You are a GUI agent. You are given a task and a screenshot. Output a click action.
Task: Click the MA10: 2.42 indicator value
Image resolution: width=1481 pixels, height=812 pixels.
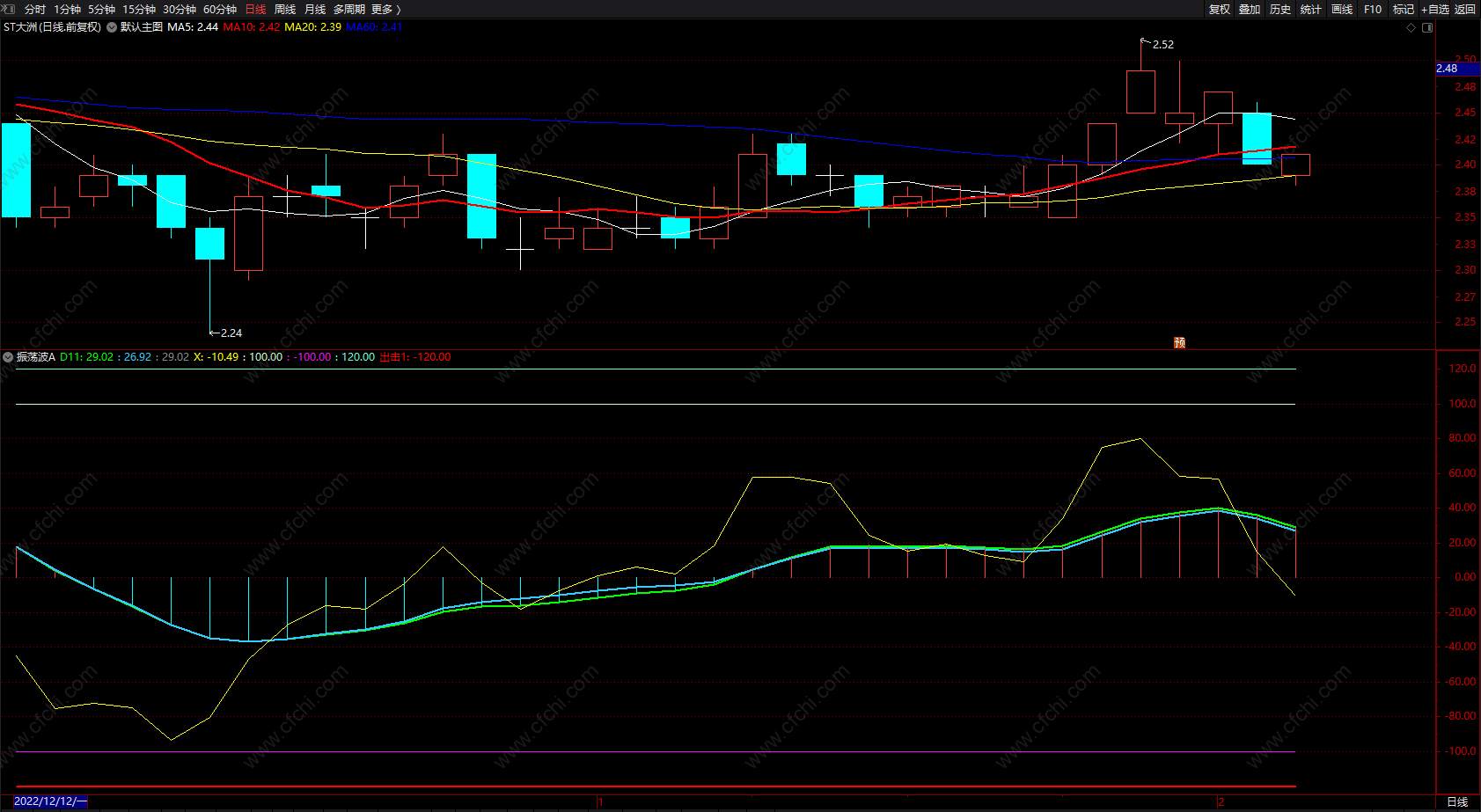[x=252, y=27]
